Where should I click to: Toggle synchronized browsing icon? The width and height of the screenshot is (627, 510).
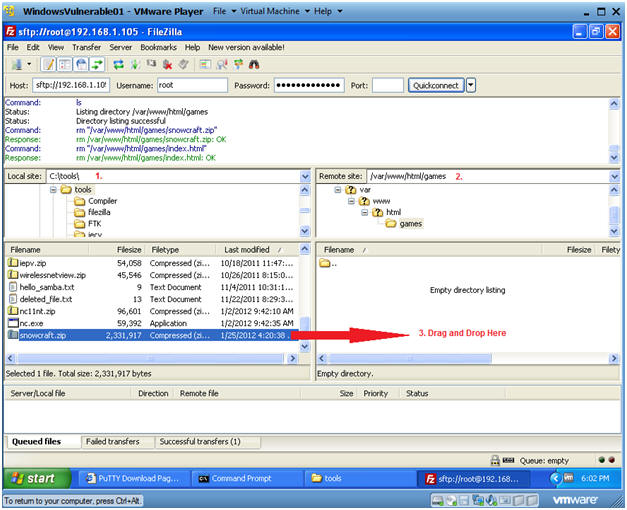coord(238,64)
